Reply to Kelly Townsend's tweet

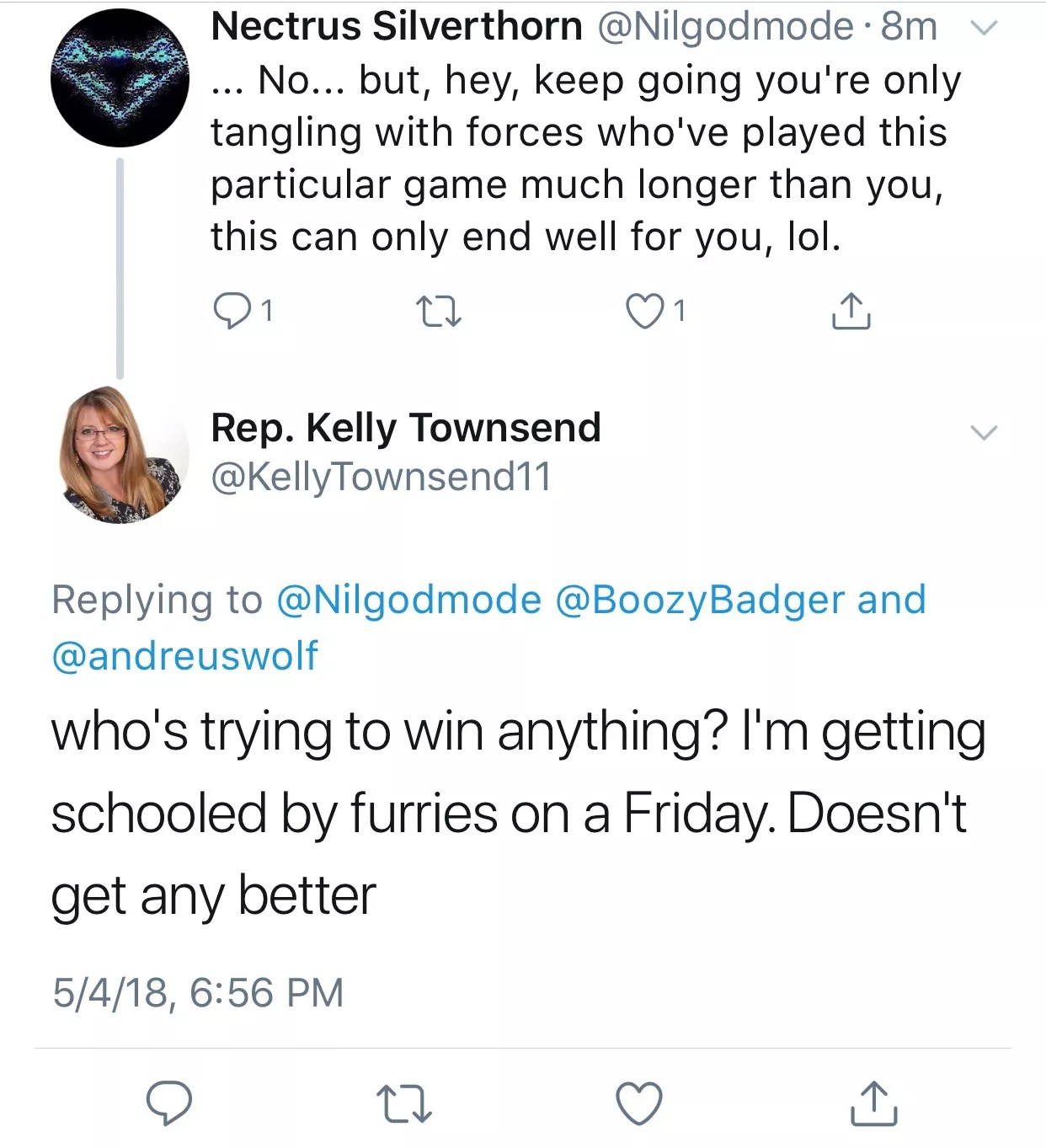(x=169, y=1103)
